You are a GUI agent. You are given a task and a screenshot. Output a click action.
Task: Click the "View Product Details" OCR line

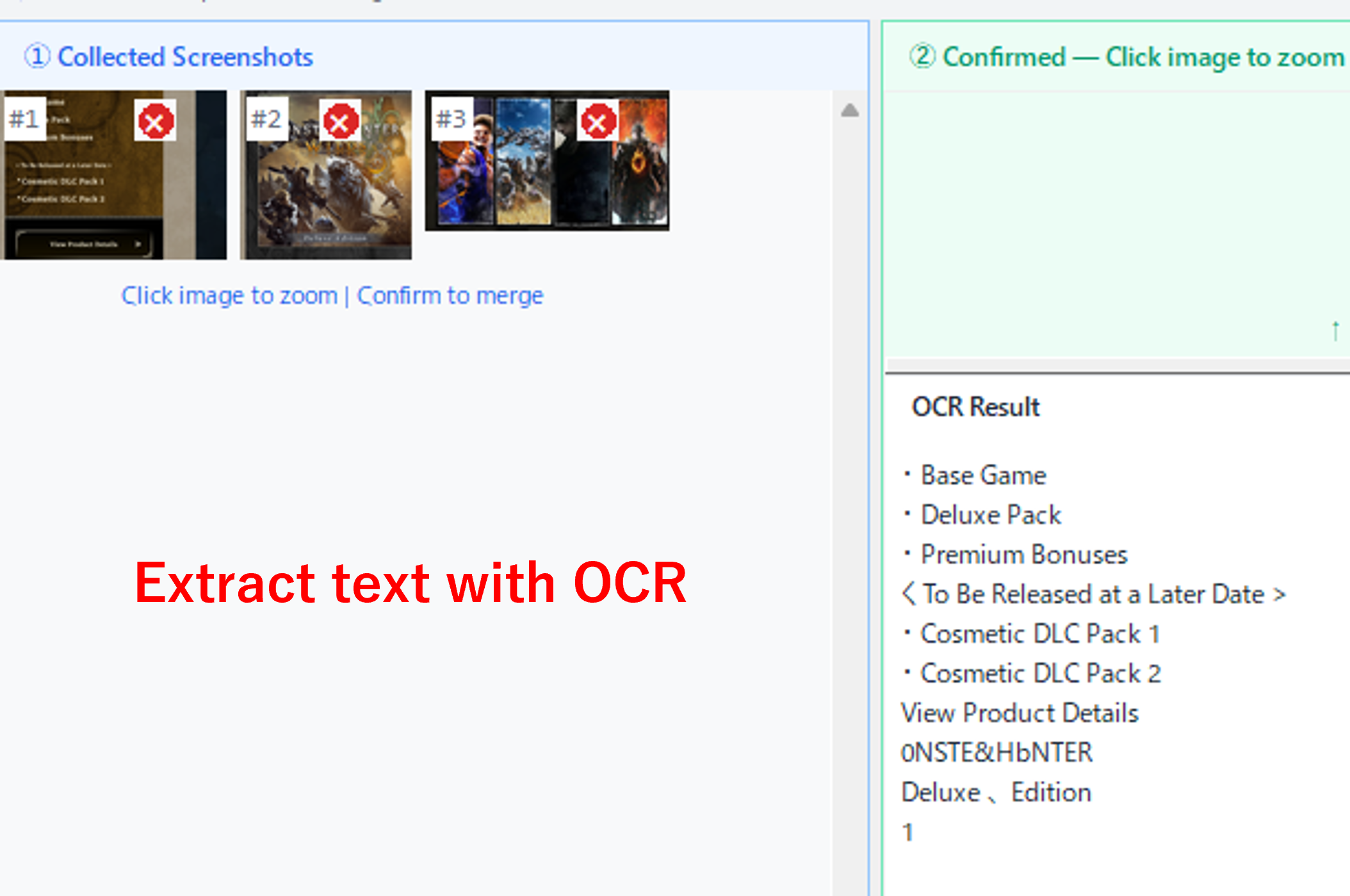1020,713
